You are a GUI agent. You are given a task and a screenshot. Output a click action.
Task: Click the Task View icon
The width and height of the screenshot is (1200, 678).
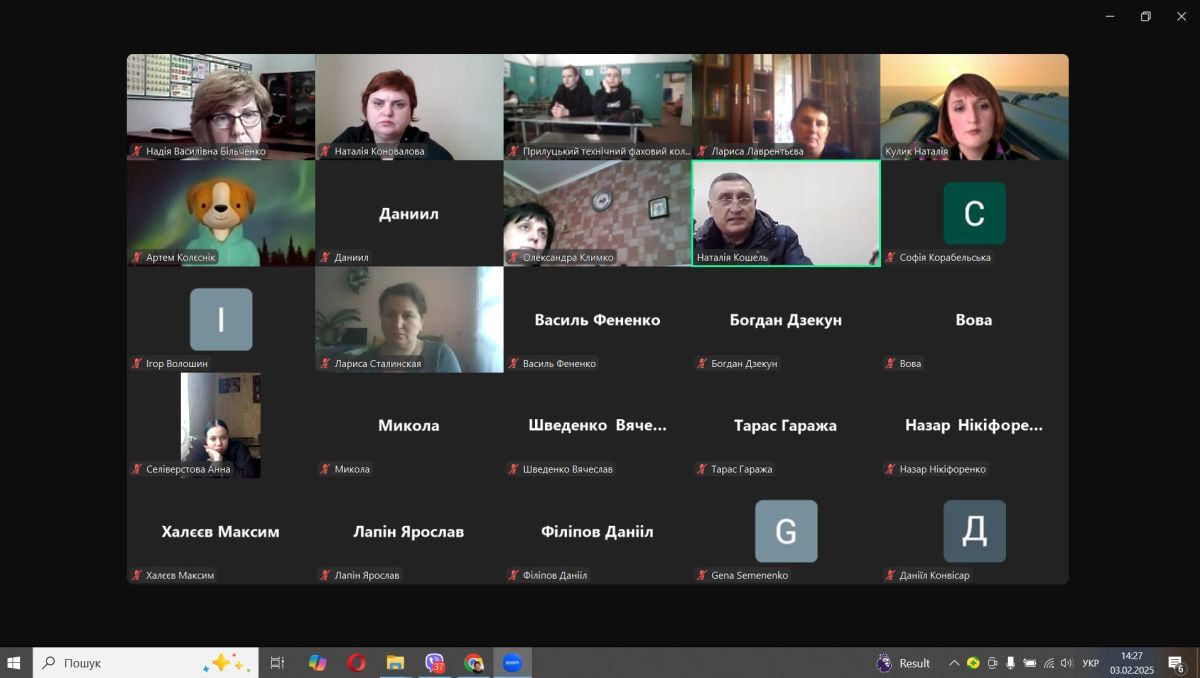pyautogui.click(x=278, y=663)
